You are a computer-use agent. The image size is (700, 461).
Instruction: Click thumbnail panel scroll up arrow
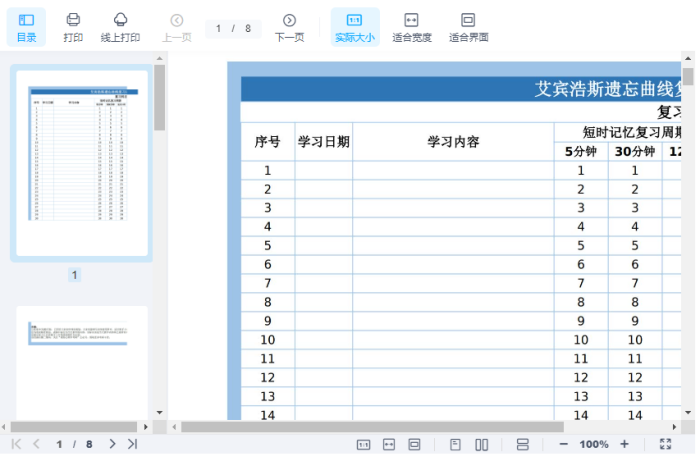[x=159, y=58]
